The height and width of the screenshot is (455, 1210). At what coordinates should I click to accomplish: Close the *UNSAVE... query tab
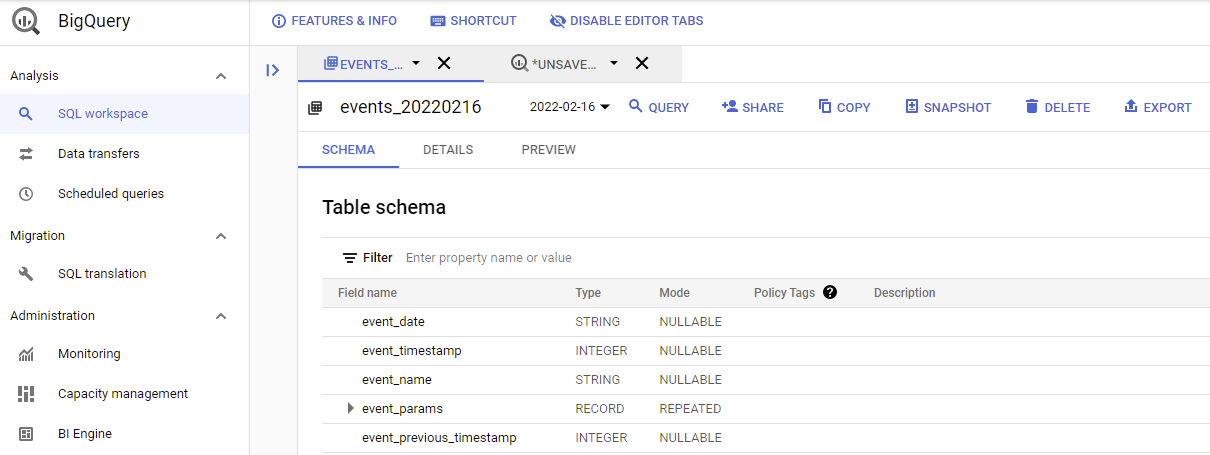point(642,63)
